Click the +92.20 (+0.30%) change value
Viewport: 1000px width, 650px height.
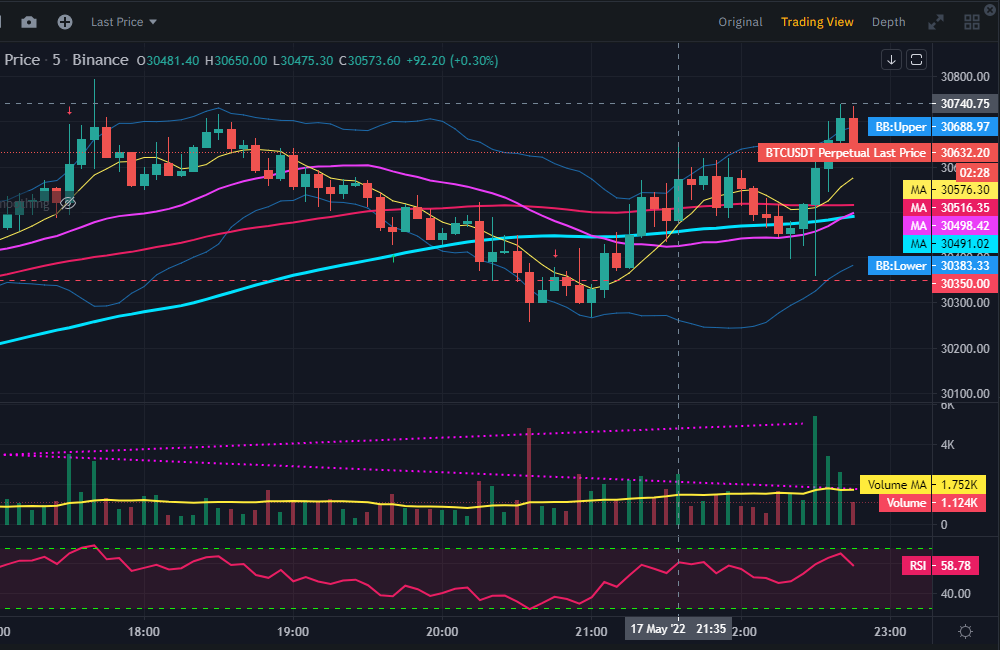452,61
